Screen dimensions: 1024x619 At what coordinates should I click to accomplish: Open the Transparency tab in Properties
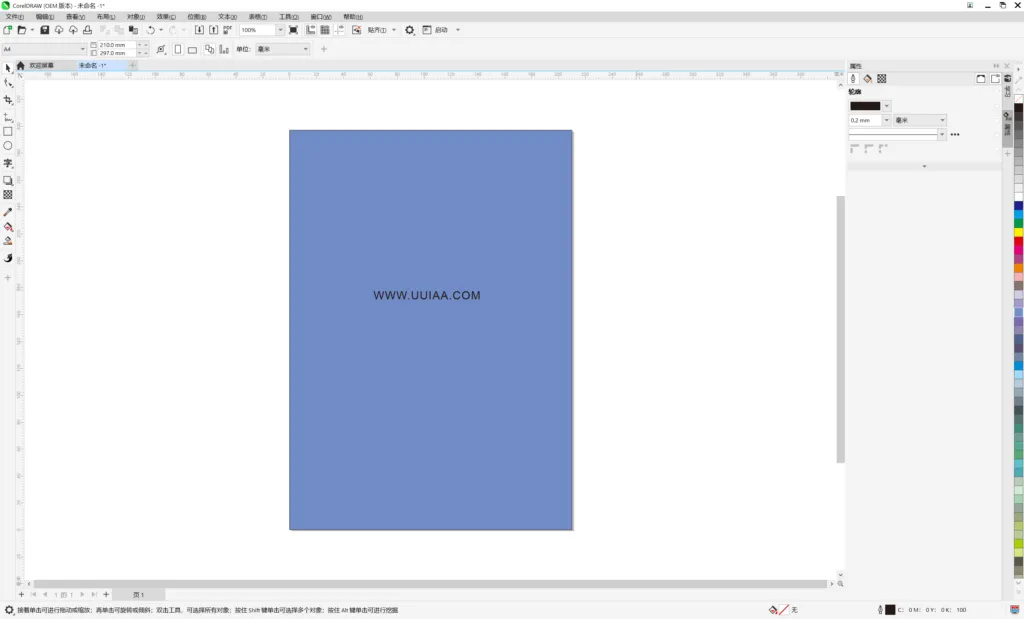882,78
